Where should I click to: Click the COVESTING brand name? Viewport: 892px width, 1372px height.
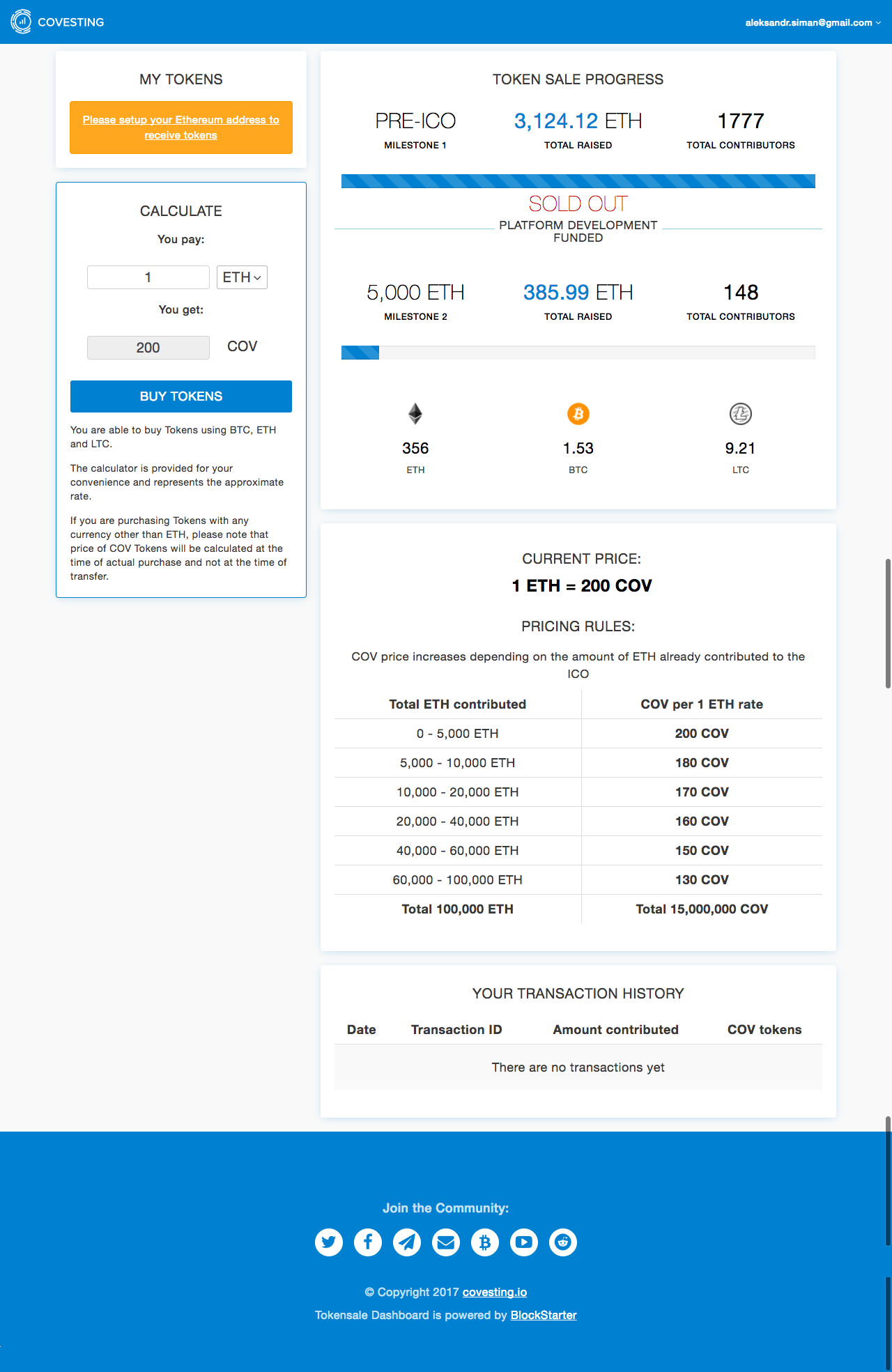tap(71, 22)
